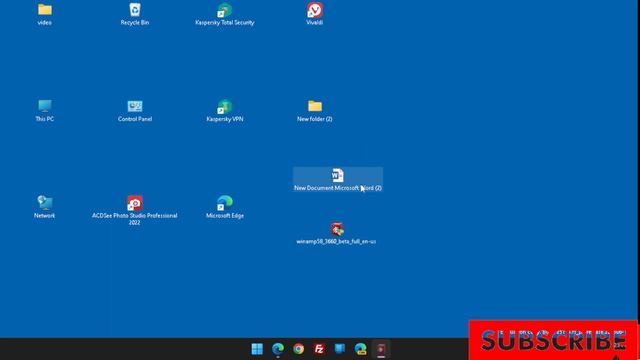Image resolution: width=640 pixels, height=360 pixels.
Task: Select the video folder on desktop
Action: pyautogui.click(x=44, y=14)
